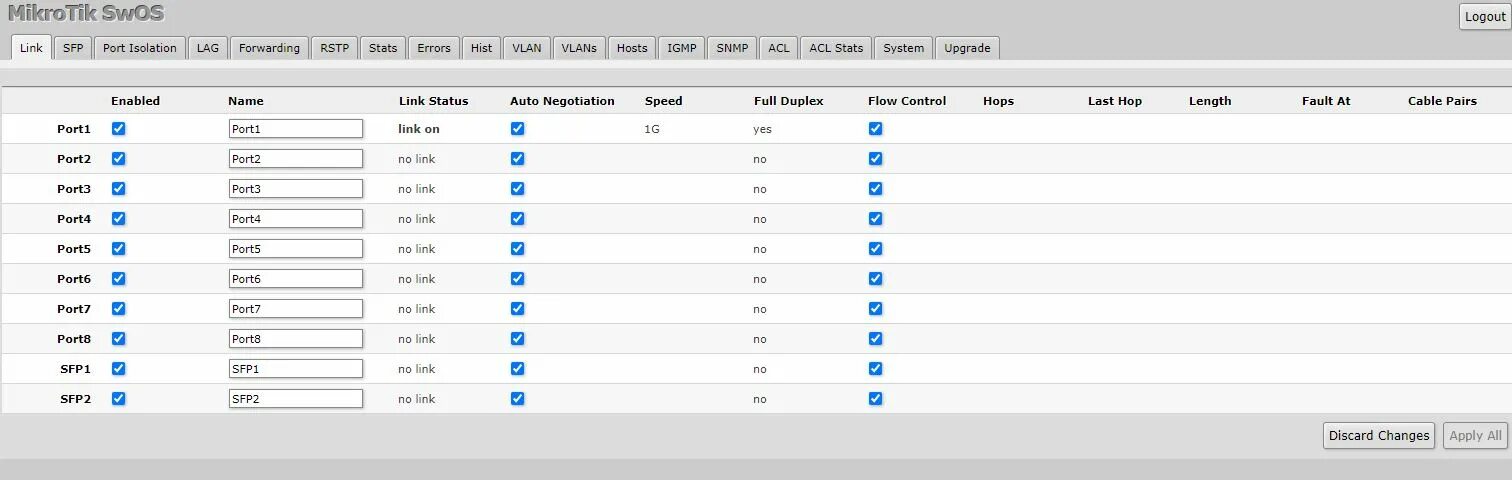The width and height of the screenshot is (1512, 480).
Task: Click the Port4 name input field
Action: (x=295, y=219)
